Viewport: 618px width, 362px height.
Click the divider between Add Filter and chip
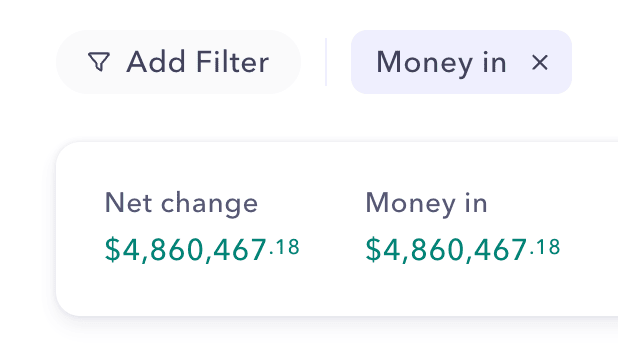pyautogui.click(x=326, y=62)
